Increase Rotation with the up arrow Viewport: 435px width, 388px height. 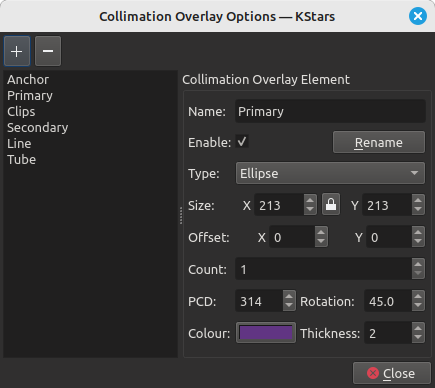click(418, 296)
